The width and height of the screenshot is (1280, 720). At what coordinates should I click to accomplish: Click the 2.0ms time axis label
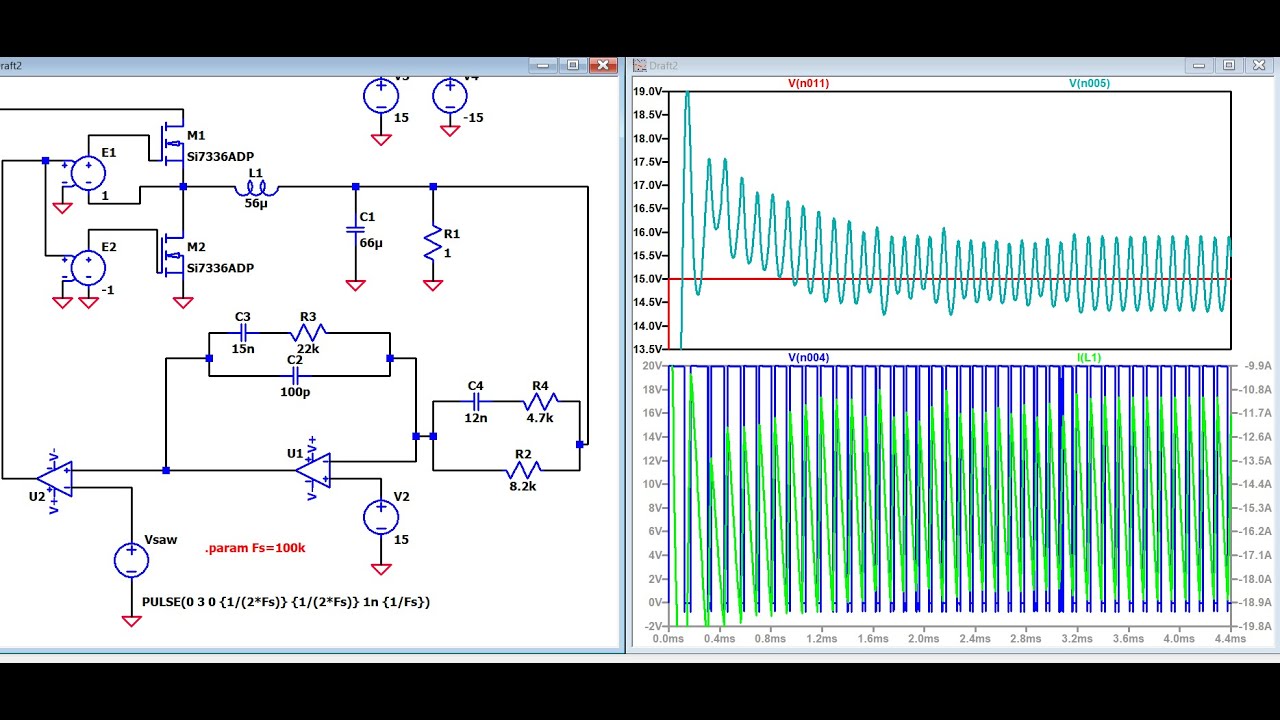click(923, 638)
